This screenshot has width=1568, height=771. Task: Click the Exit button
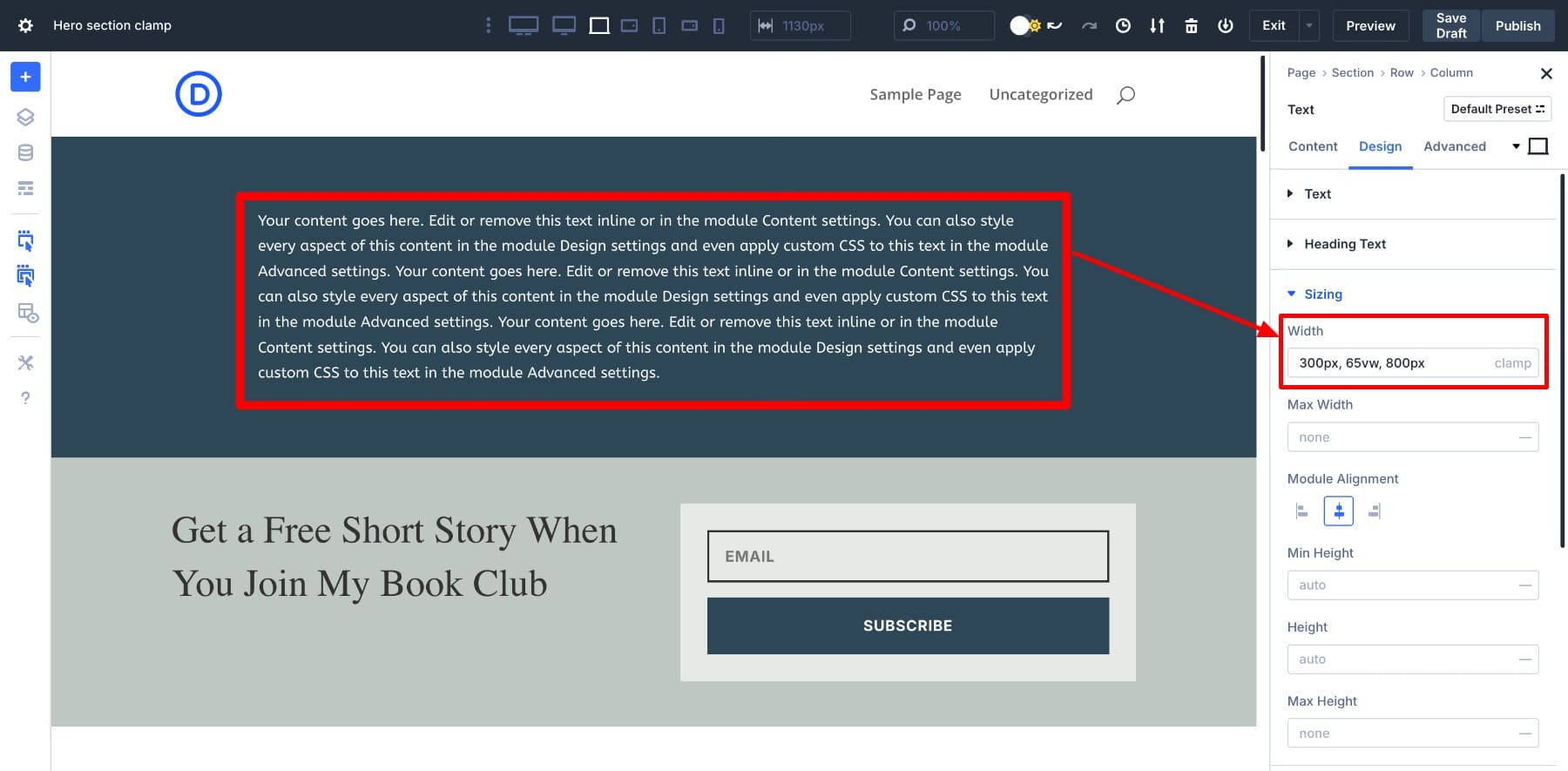pos(1274,25)
